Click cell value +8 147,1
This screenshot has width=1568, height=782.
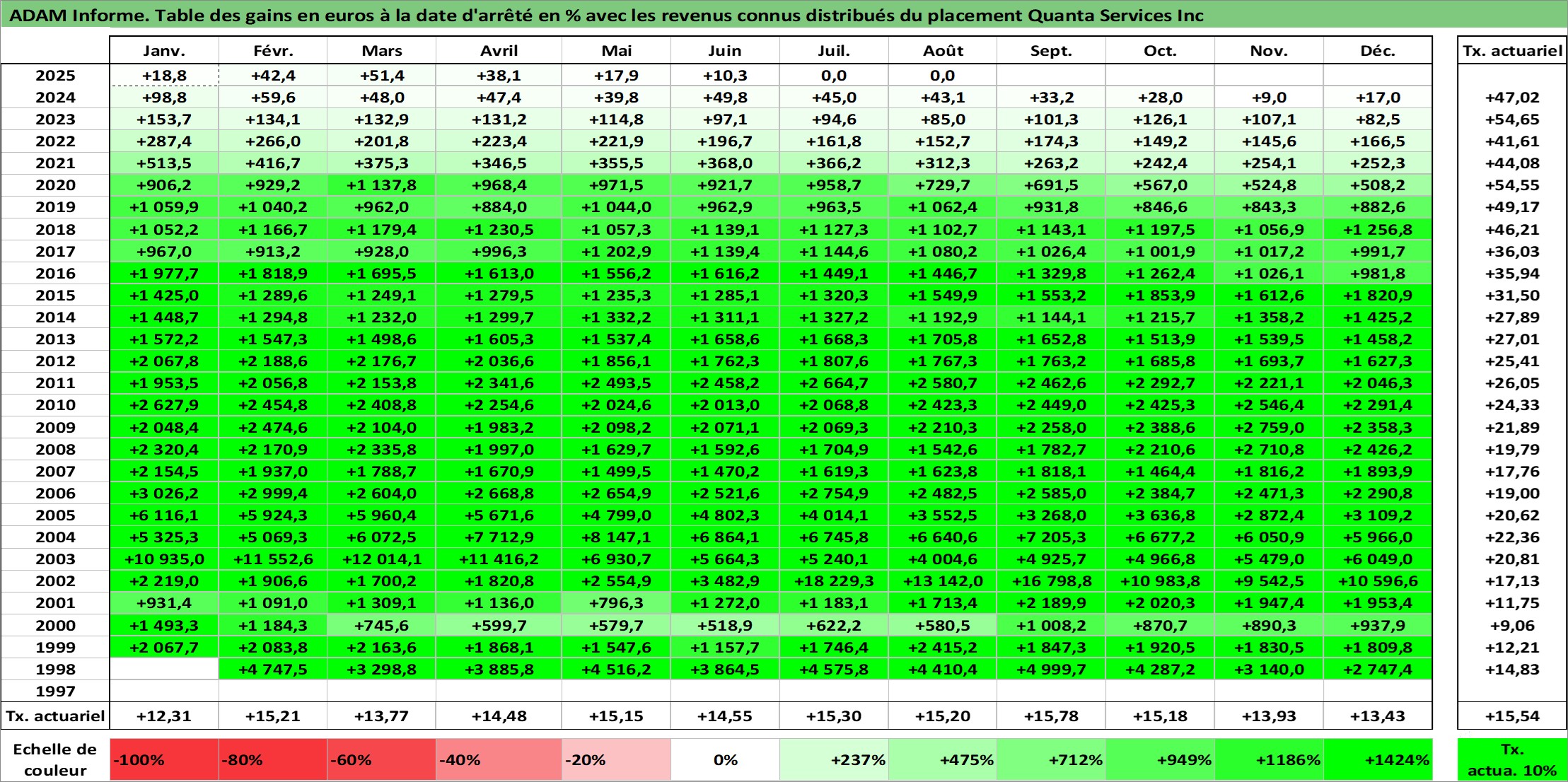point(616,537)
